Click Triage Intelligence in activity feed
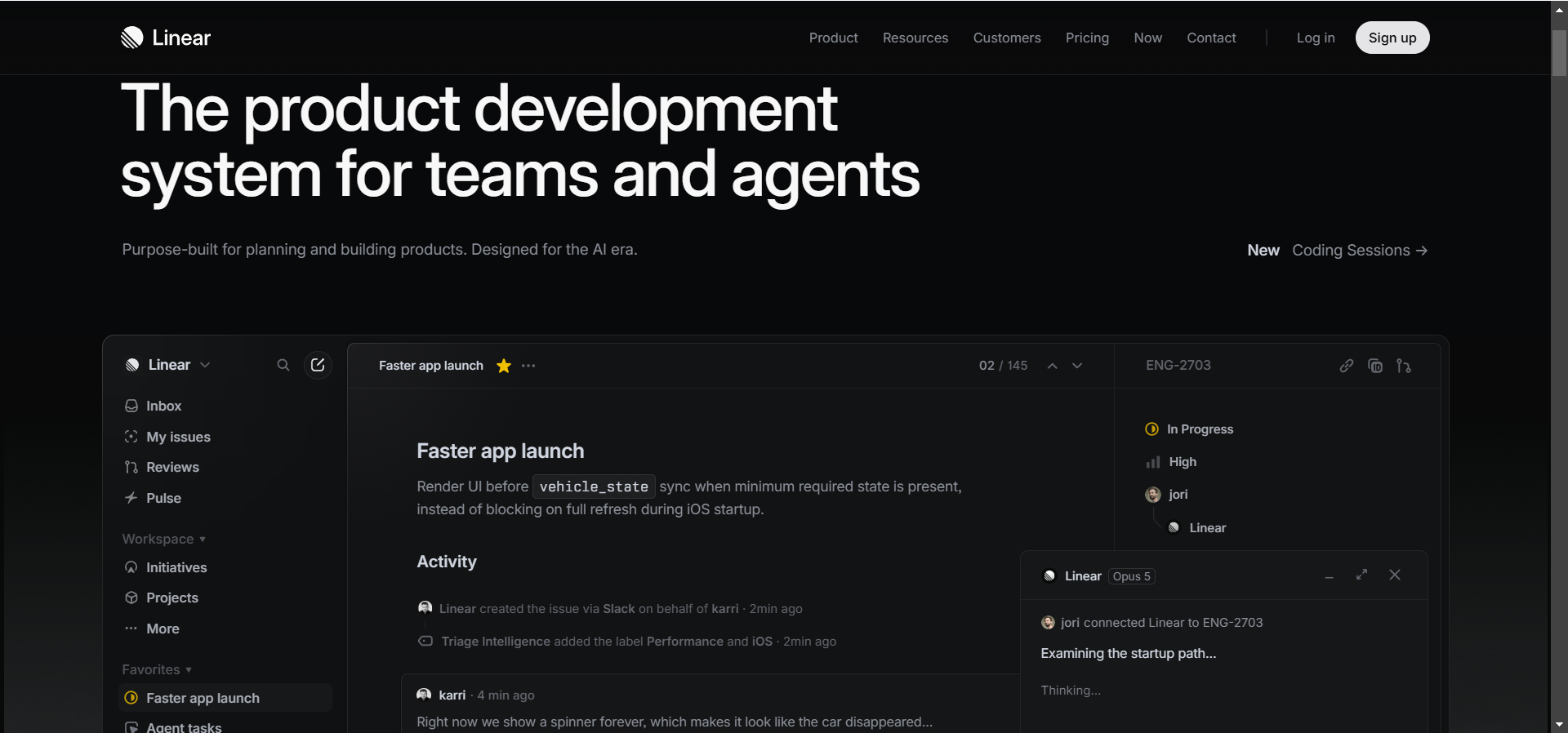The image size is (1568, 733). click(496, 642)
